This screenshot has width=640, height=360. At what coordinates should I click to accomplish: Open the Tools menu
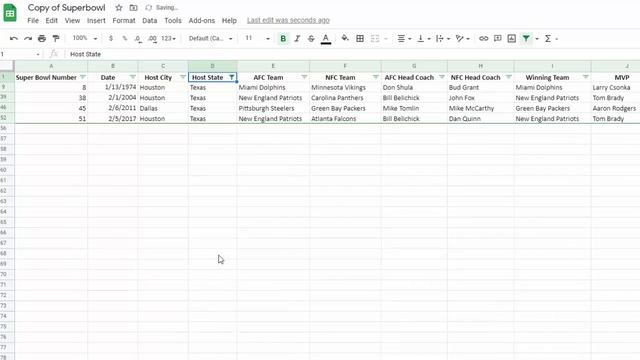pos(173,20)
